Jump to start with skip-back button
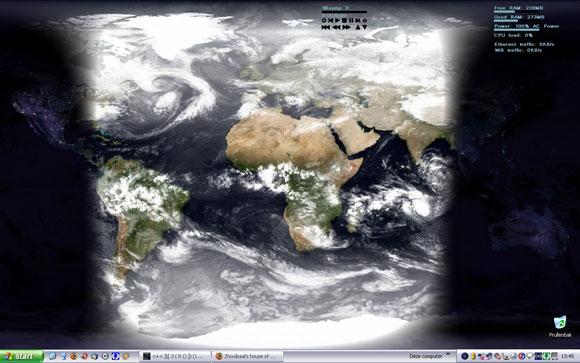Screen dimensions: 580x363 click(326, 27)
